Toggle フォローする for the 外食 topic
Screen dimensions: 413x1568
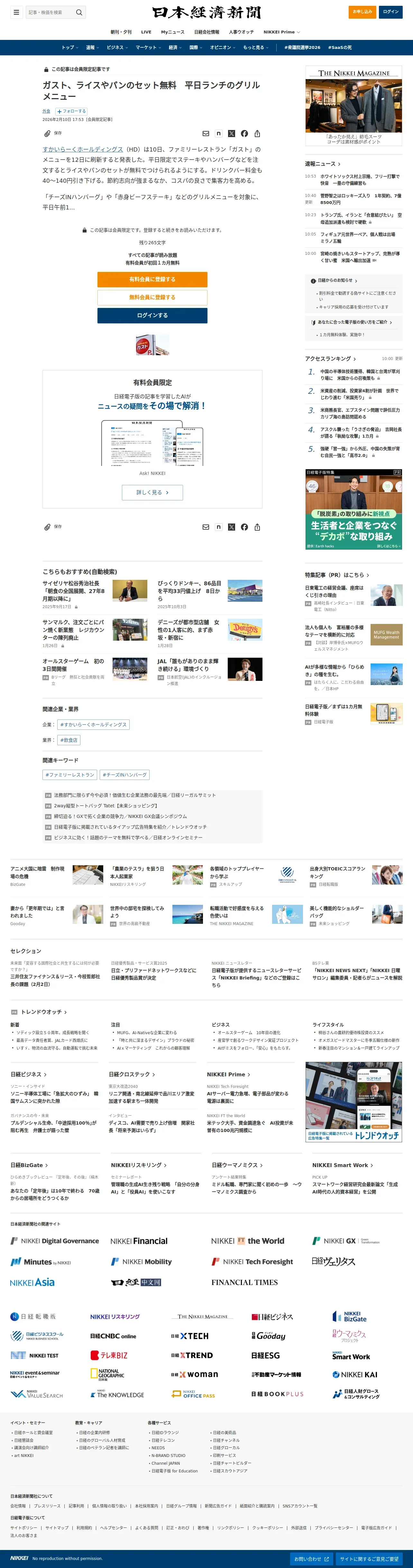point(71,111)
